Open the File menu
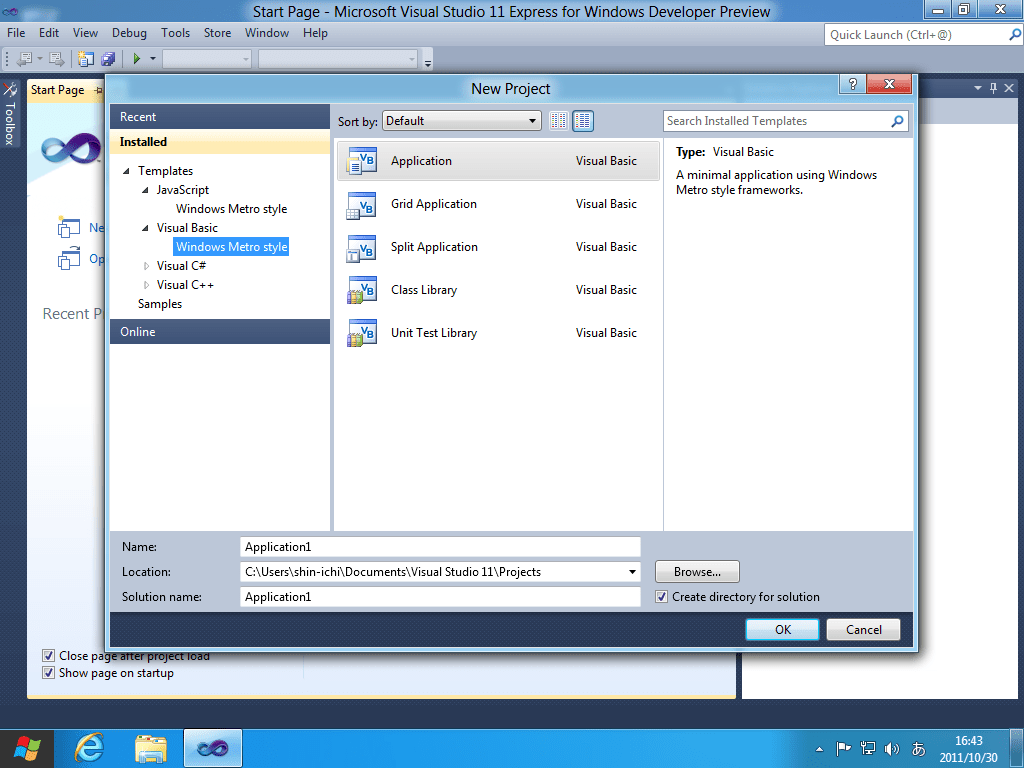This screenshot has height=768, width=1024. [x=16, y=33]
